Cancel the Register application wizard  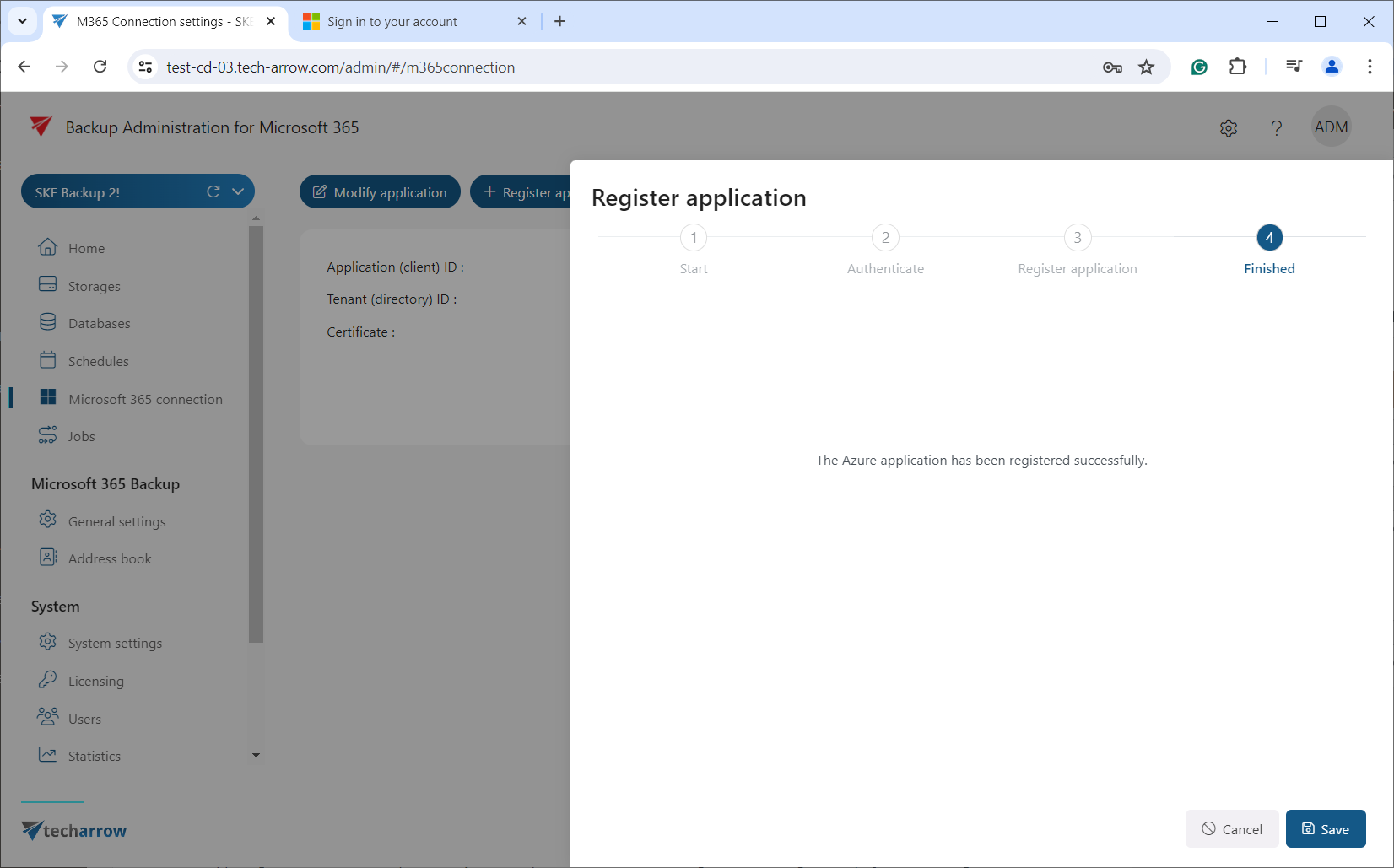(1232, 828)
